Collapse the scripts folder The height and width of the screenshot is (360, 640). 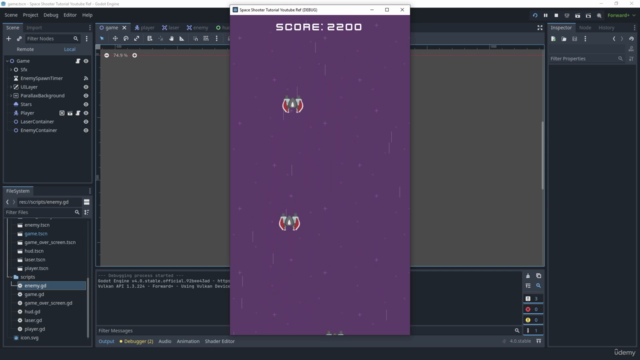10,277
